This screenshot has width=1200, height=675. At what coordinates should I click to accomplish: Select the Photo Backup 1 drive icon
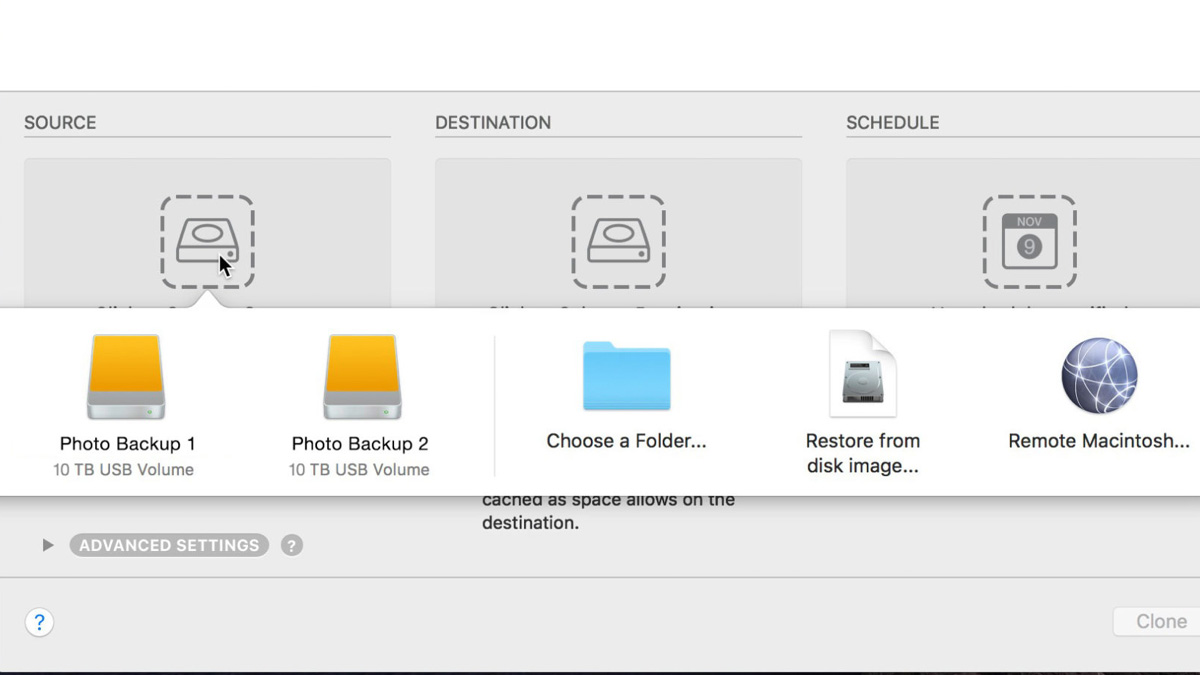[x=124, y=375]
